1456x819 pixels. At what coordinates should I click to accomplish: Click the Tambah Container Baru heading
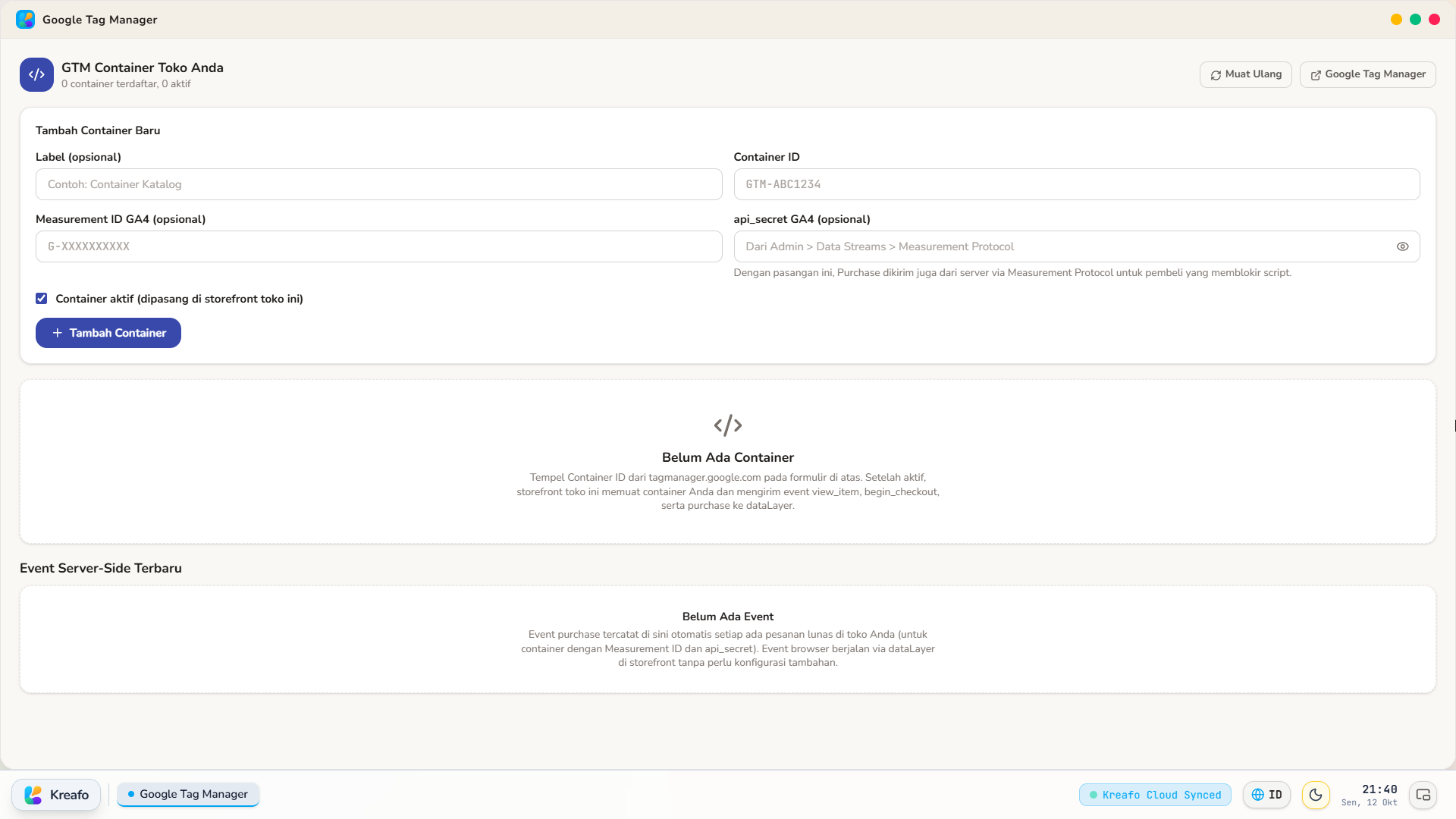[x=98, y=130]
